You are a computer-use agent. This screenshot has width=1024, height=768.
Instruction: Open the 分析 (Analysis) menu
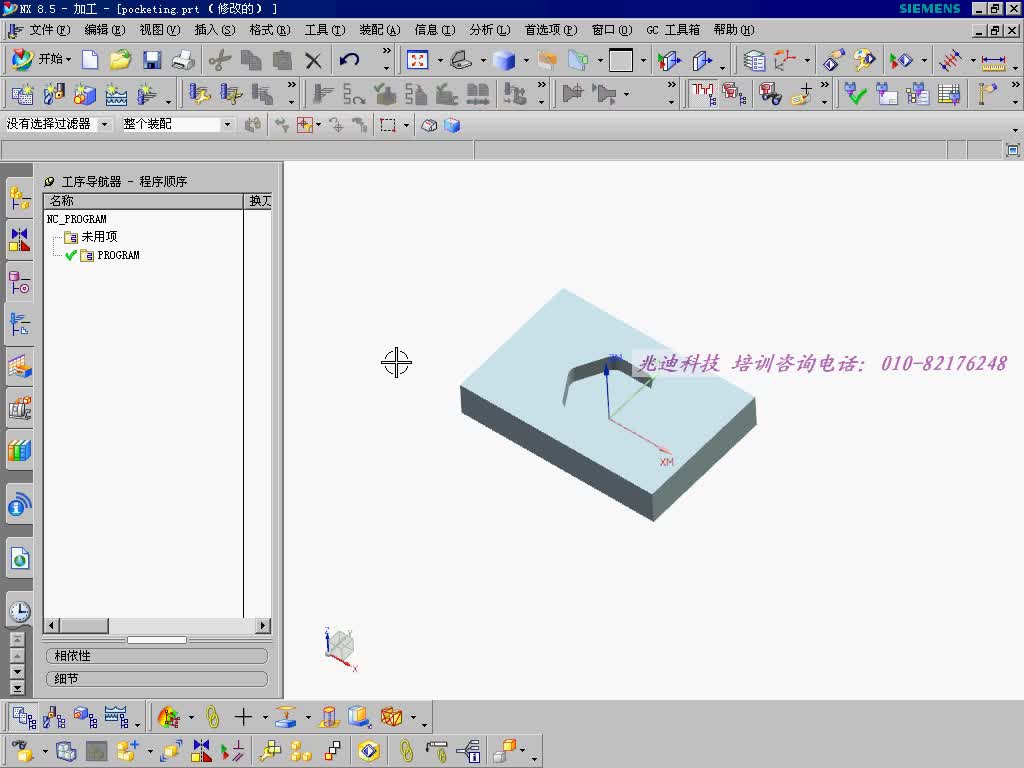[490, 30]
